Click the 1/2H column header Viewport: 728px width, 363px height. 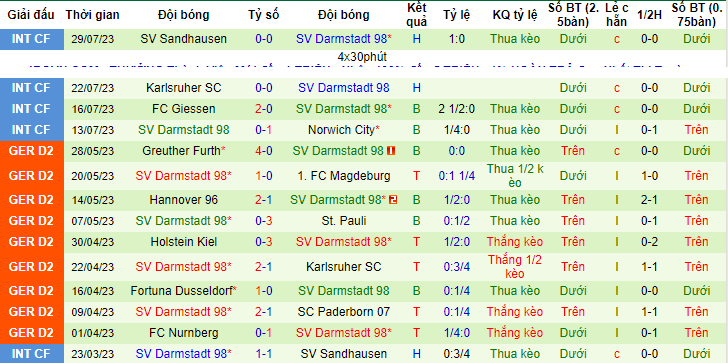point(649,15)
